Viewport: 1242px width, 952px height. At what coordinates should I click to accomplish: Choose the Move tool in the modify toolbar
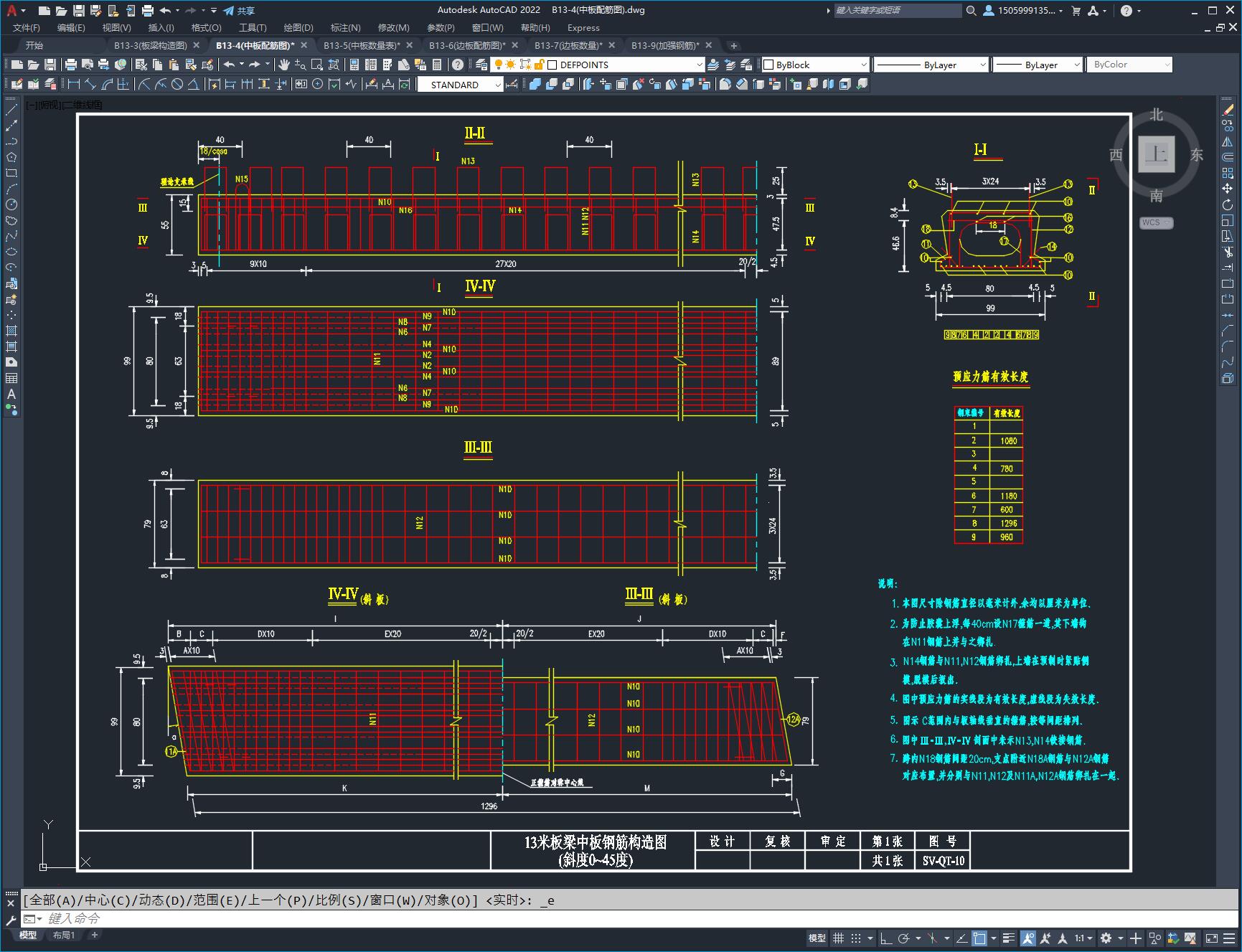tap(1228, 189)
